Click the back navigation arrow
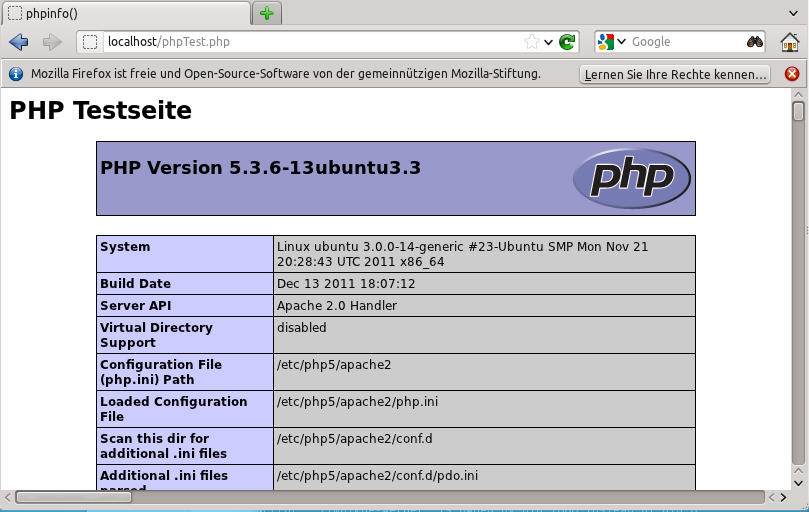Image resolution: width=809 pixels, height=512 pixels. click(x=18, y=42)
